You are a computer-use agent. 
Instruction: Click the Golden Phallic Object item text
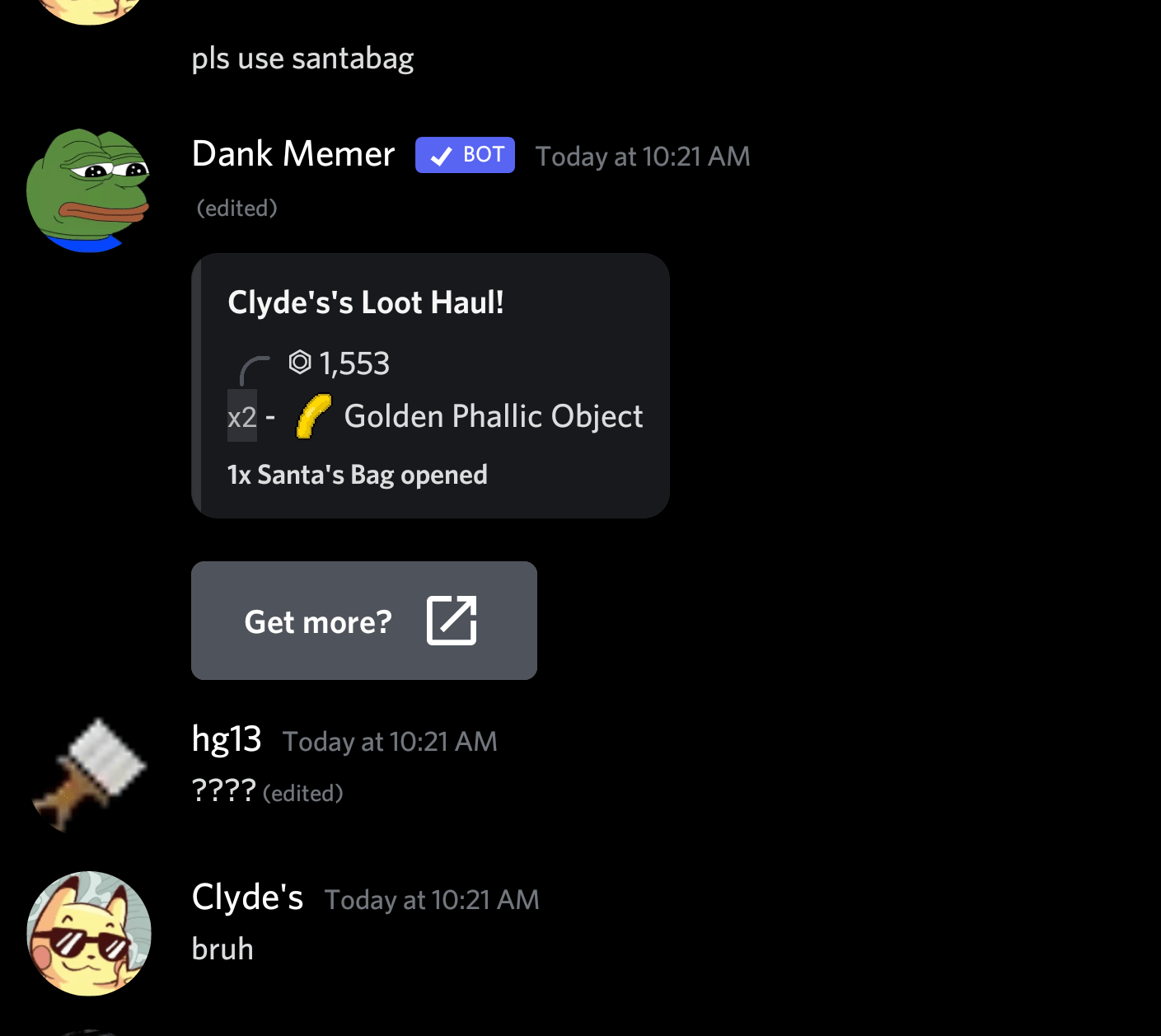click(x=494, y=417)
